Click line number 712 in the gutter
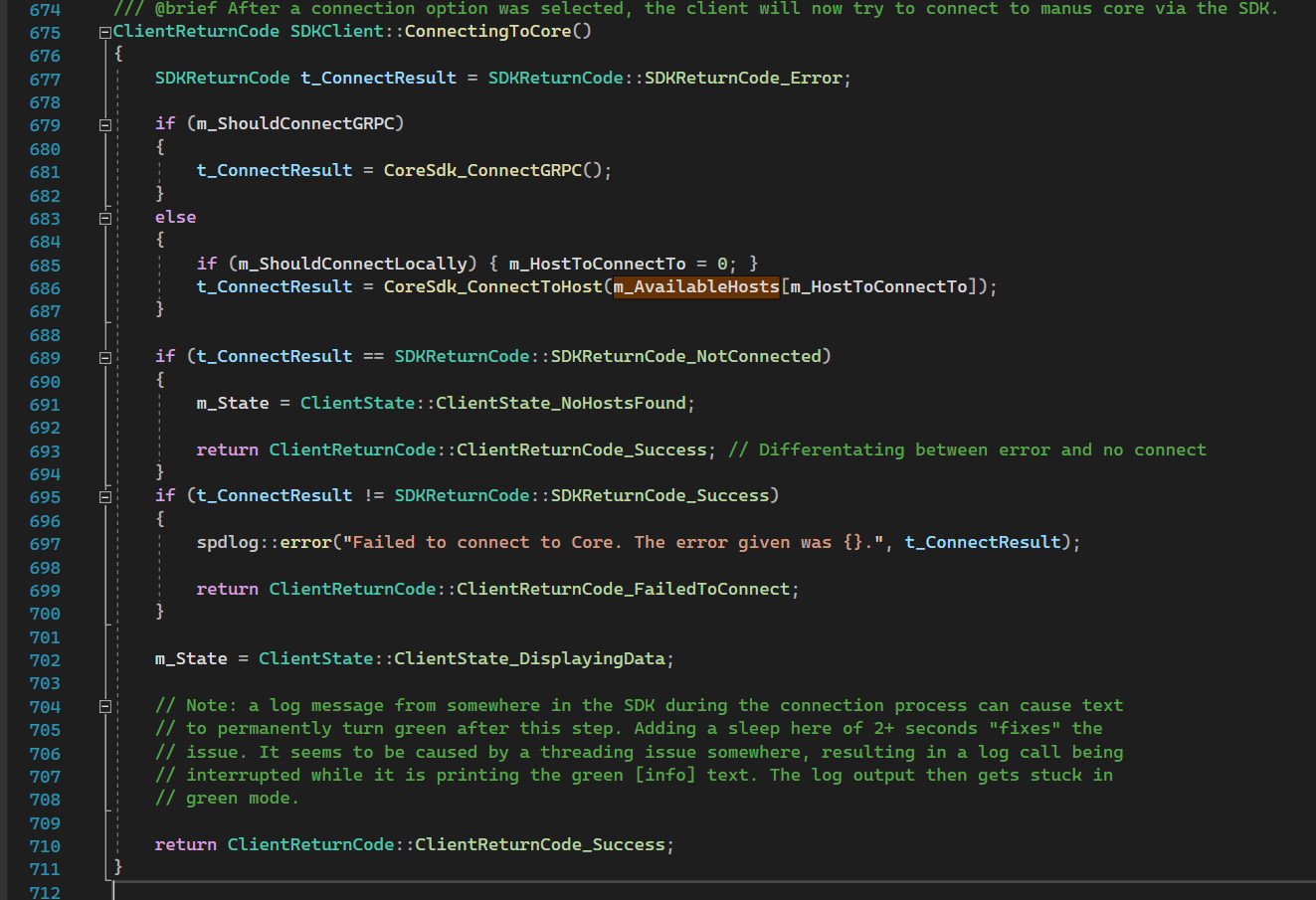1316x900 pixels. 45,892
